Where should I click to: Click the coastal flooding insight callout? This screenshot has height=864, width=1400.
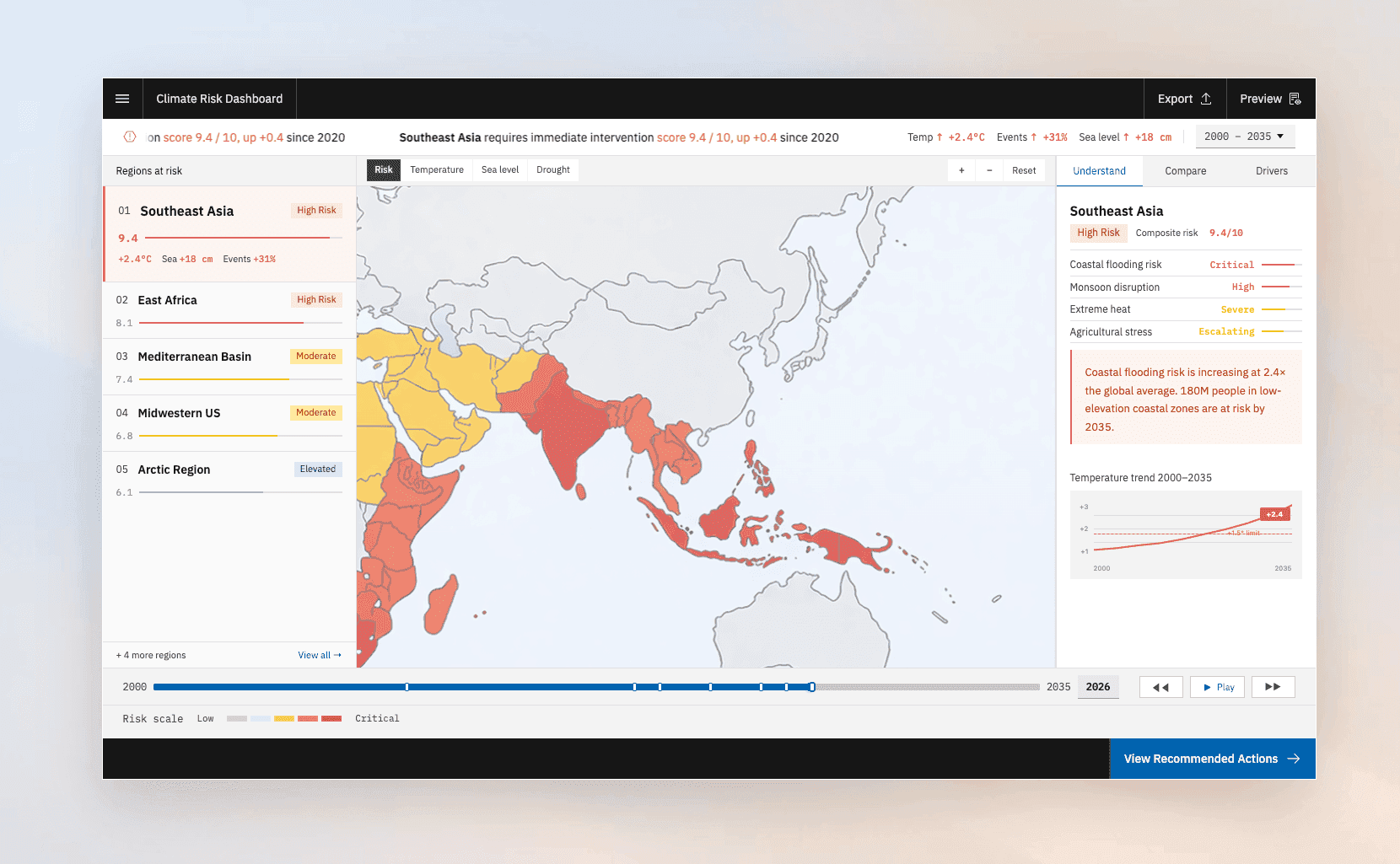click(1186, 398)
